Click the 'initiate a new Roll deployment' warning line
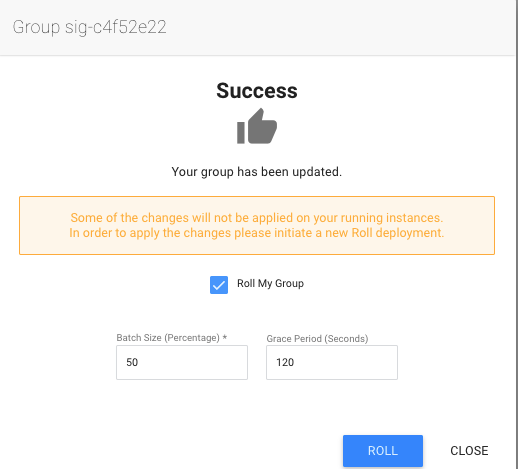518x469 pixels. (x=257, y=233)
